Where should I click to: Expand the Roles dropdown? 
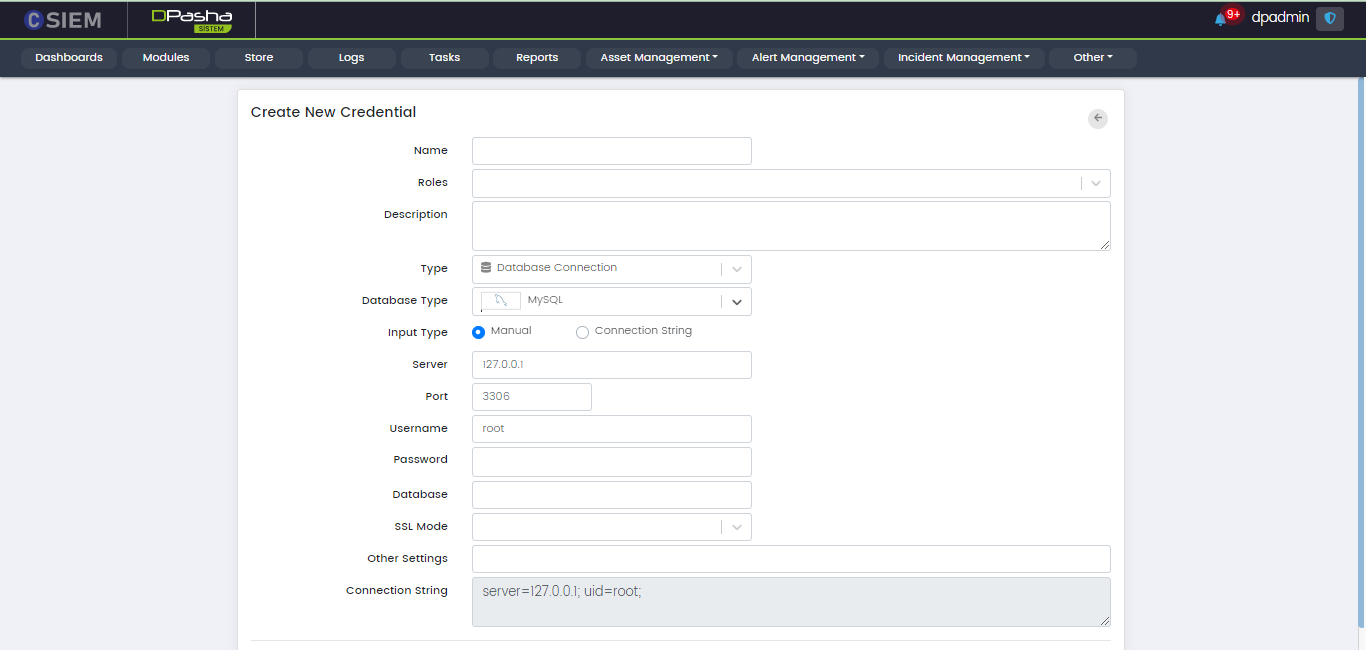pos(1096,183)
